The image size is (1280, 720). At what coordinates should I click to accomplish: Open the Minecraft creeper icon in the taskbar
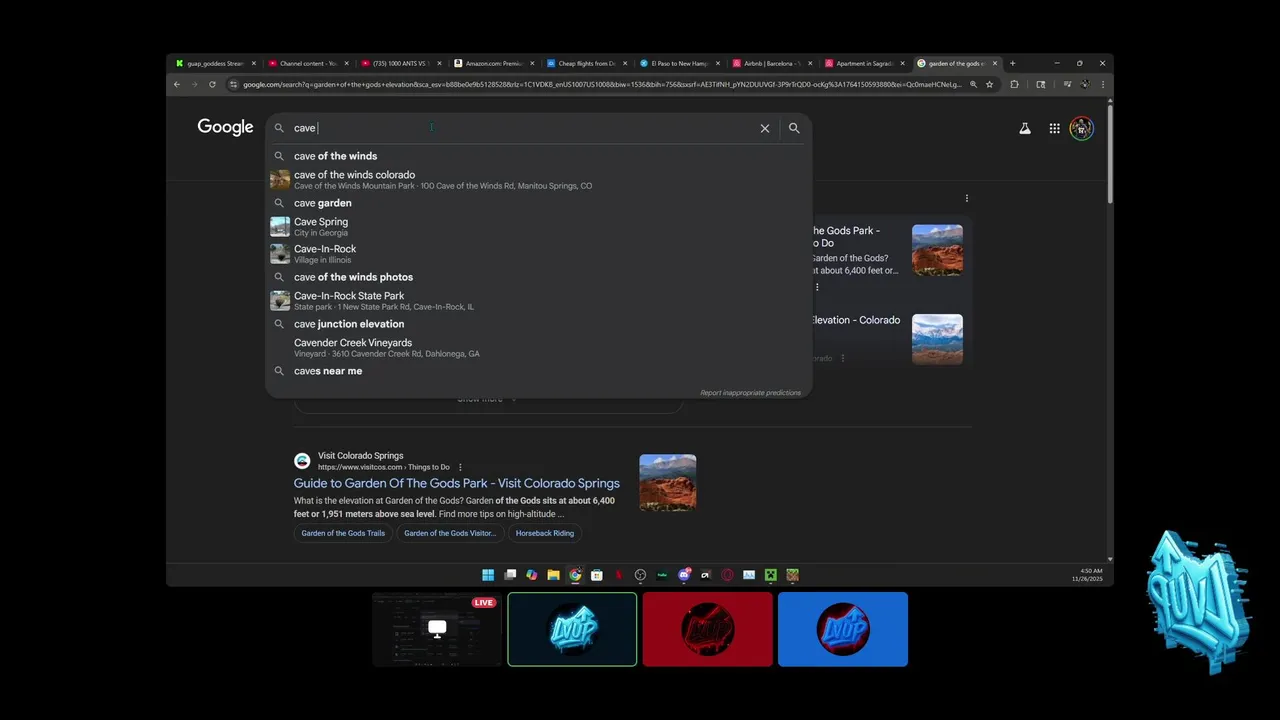(771, 575)
